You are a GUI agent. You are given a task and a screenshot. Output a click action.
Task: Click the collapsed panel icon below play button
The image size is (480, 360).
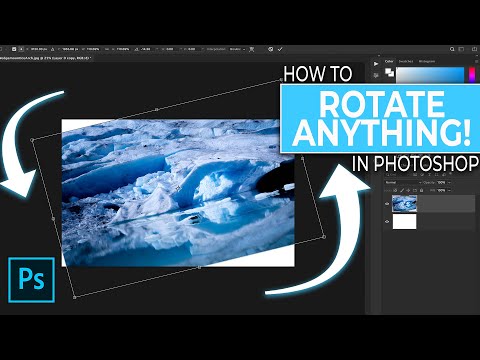[376, 75]
